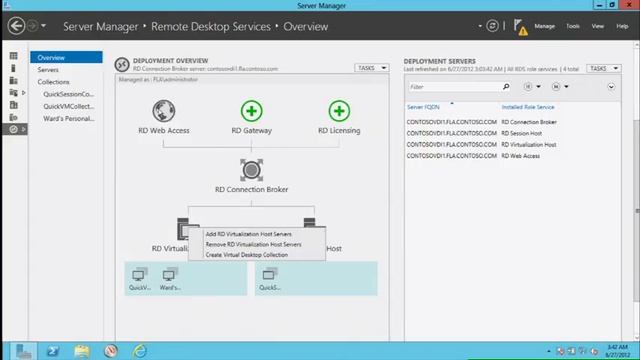Screen dimensions: 640x360
Task: Select the RD Connection Broker server row
Action: click(513, 122)
